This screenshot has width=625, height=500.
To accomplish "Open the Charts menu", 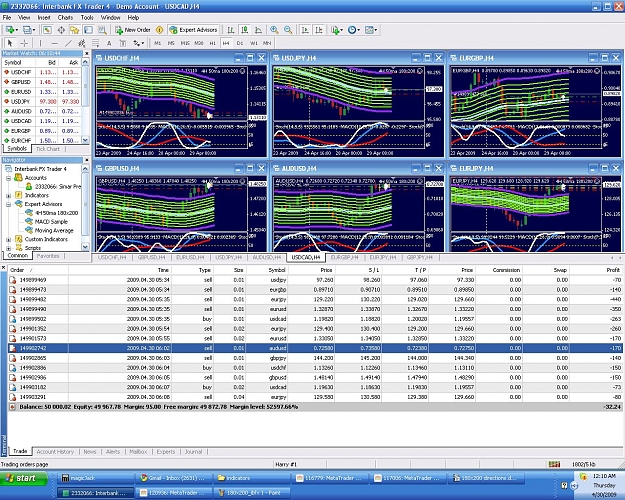I will tap(65, 18).
